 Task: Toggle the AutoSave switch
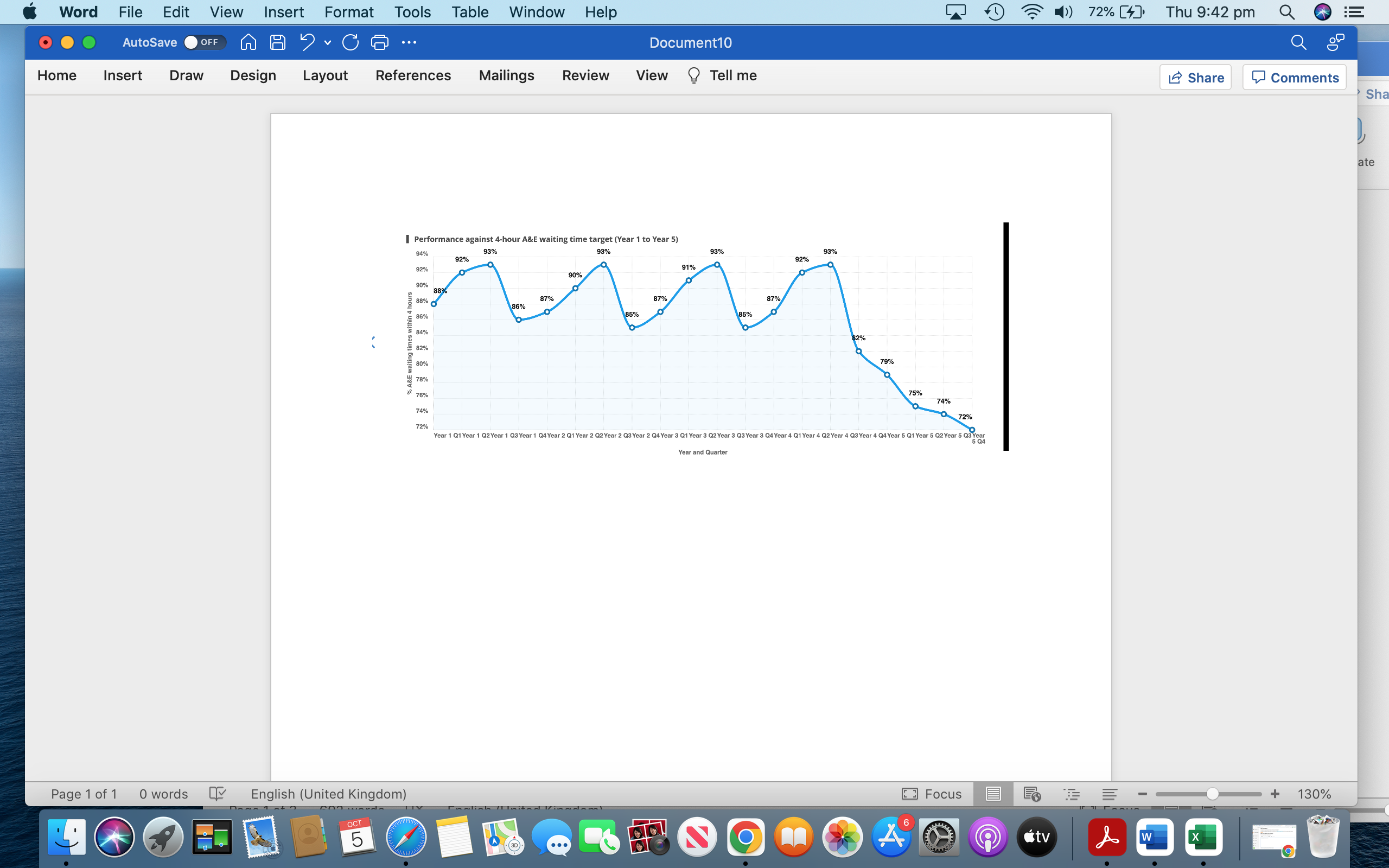(205, 42)
